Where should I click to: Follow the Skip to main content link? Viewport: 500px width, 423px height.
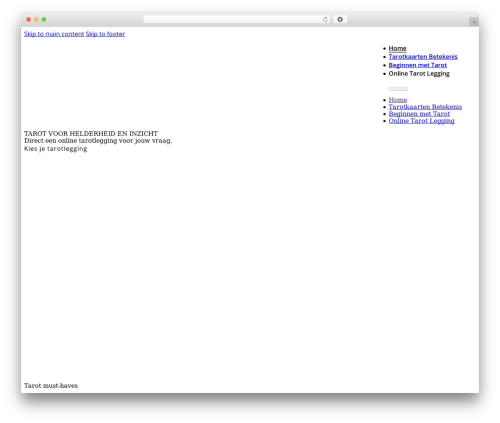[x=54, y=34]
